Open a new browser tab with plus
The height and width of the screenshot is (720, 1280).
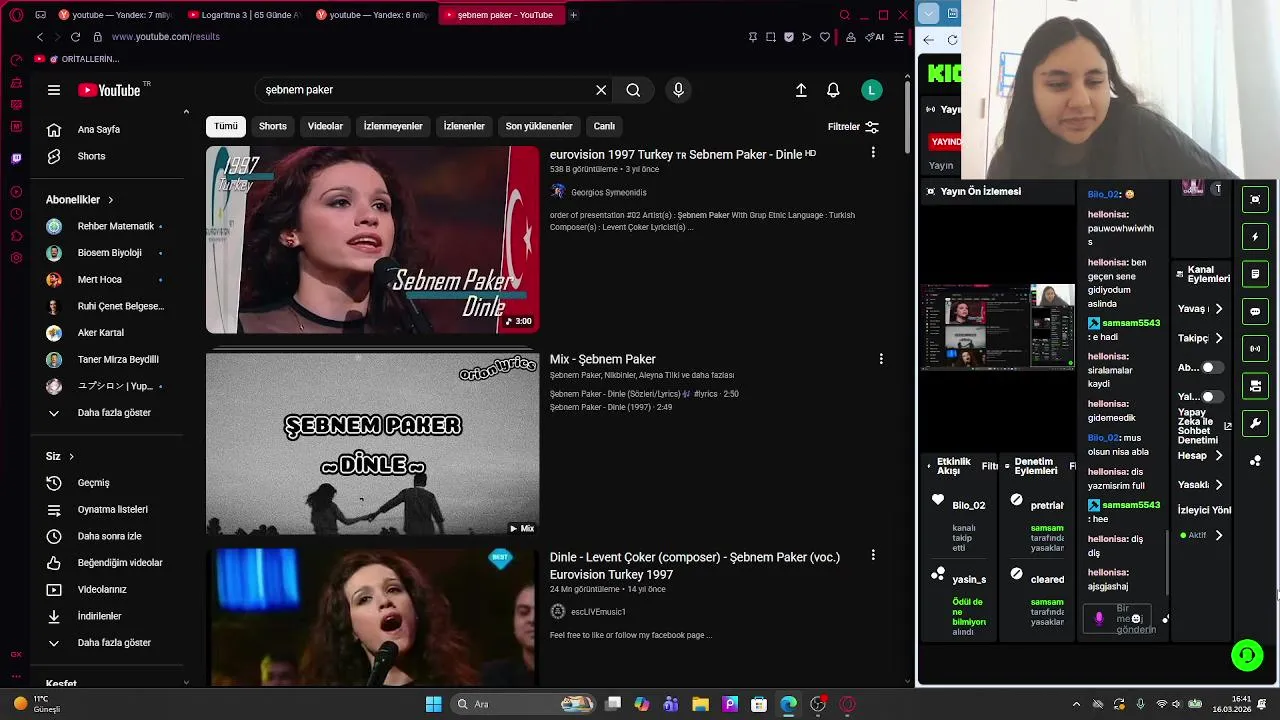click(573, 15)
